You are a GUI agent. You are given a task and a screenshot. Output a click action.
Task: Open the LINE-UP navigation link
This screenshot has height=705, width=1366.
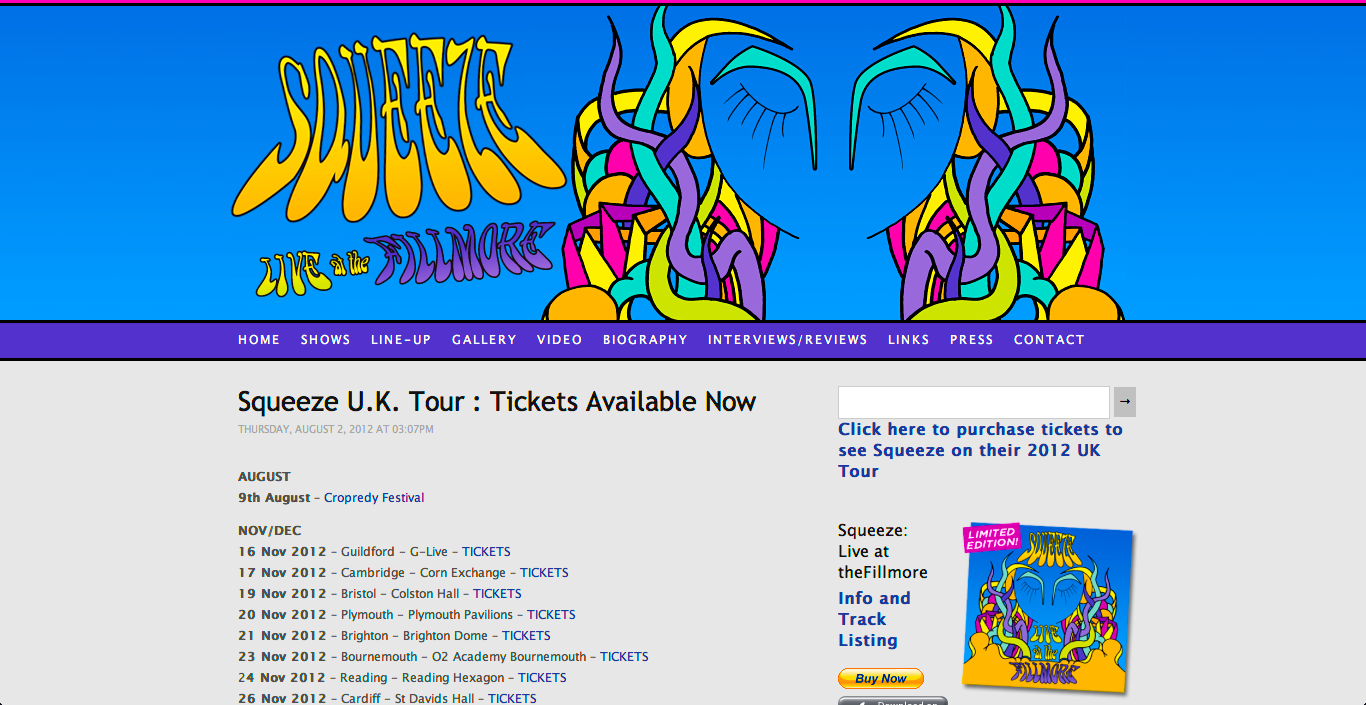click(401, 340)
